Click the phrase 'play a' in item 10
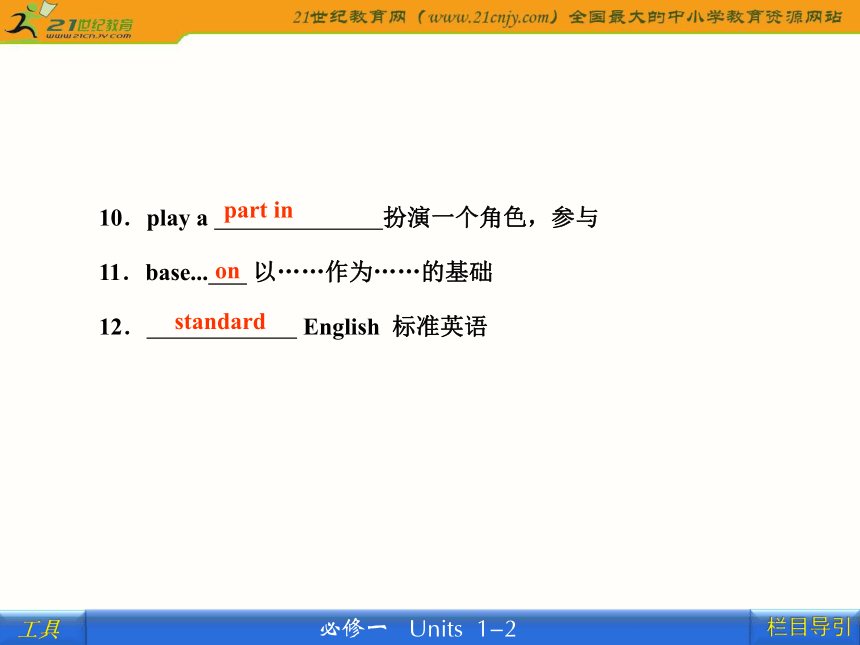Image resolution: width=860 pixels, height=645 pixels. point(177,219)
